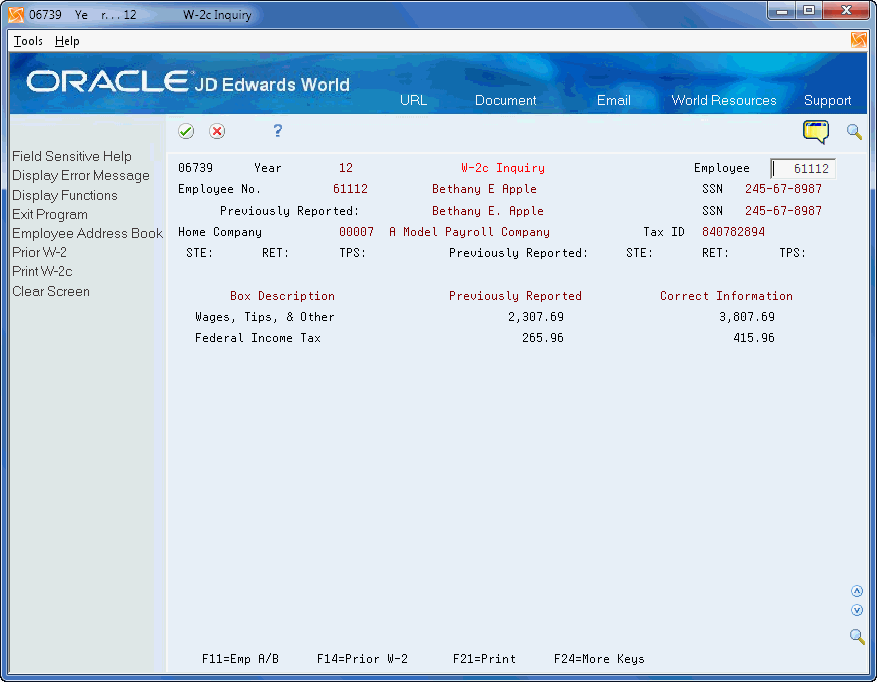This screenshot has width=877, height=682.
Task: Click the upward chevron navigation icon
Action: tap(856, 590)
